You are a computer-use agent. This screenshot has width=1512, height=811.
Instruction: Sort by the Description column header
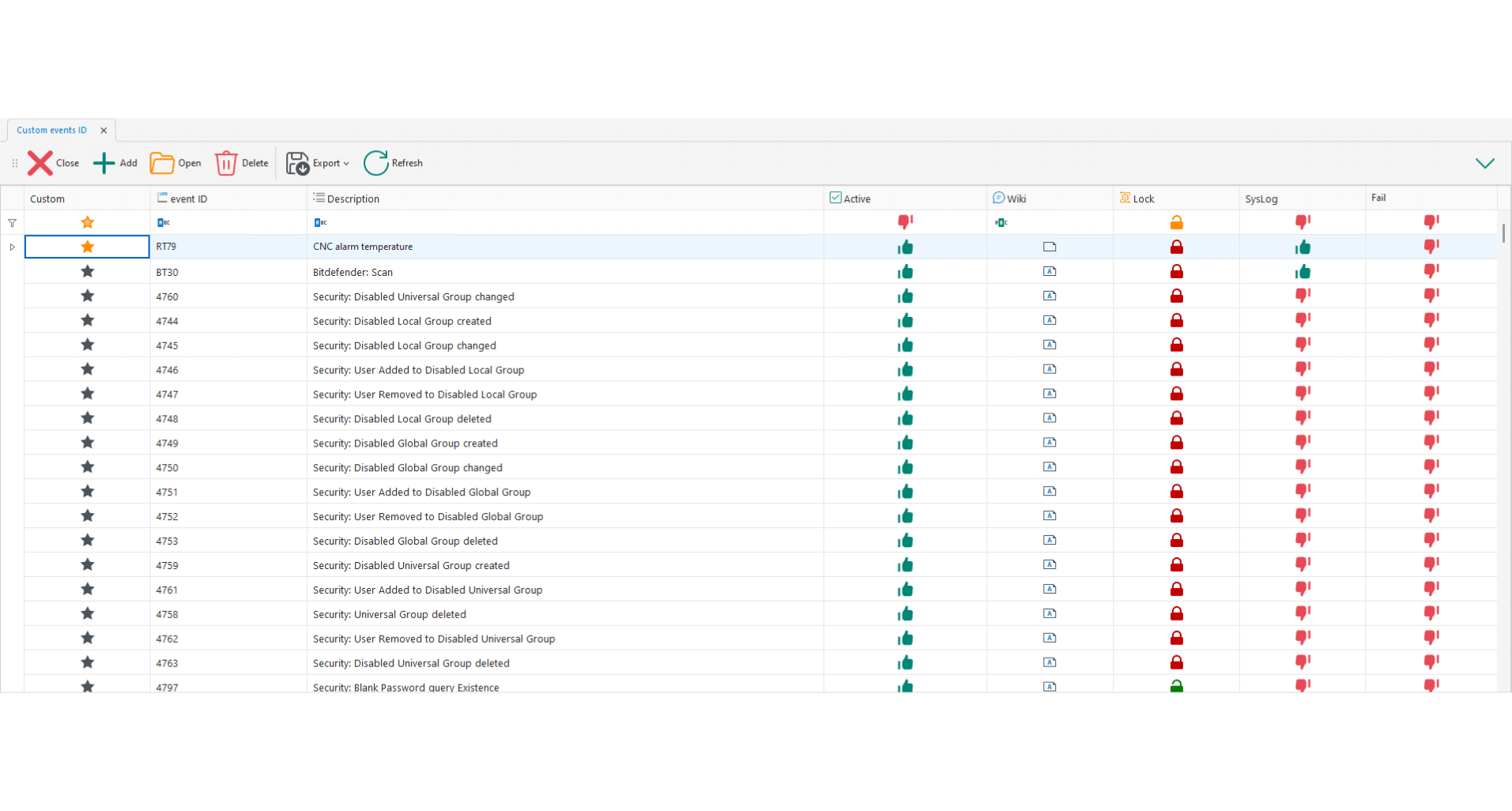tap(353, 198)
